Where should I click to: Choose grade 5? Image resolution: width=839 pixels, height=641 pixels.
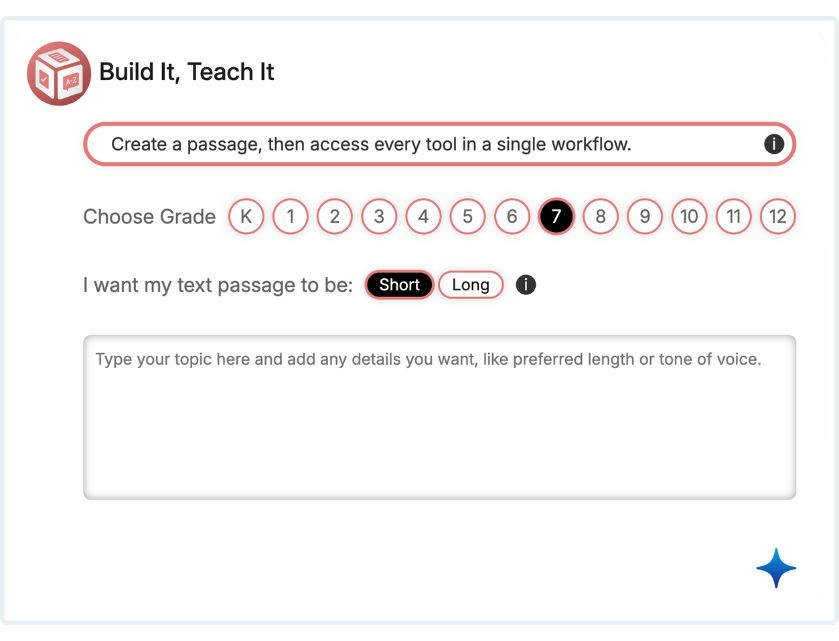(x=467, y=217)
